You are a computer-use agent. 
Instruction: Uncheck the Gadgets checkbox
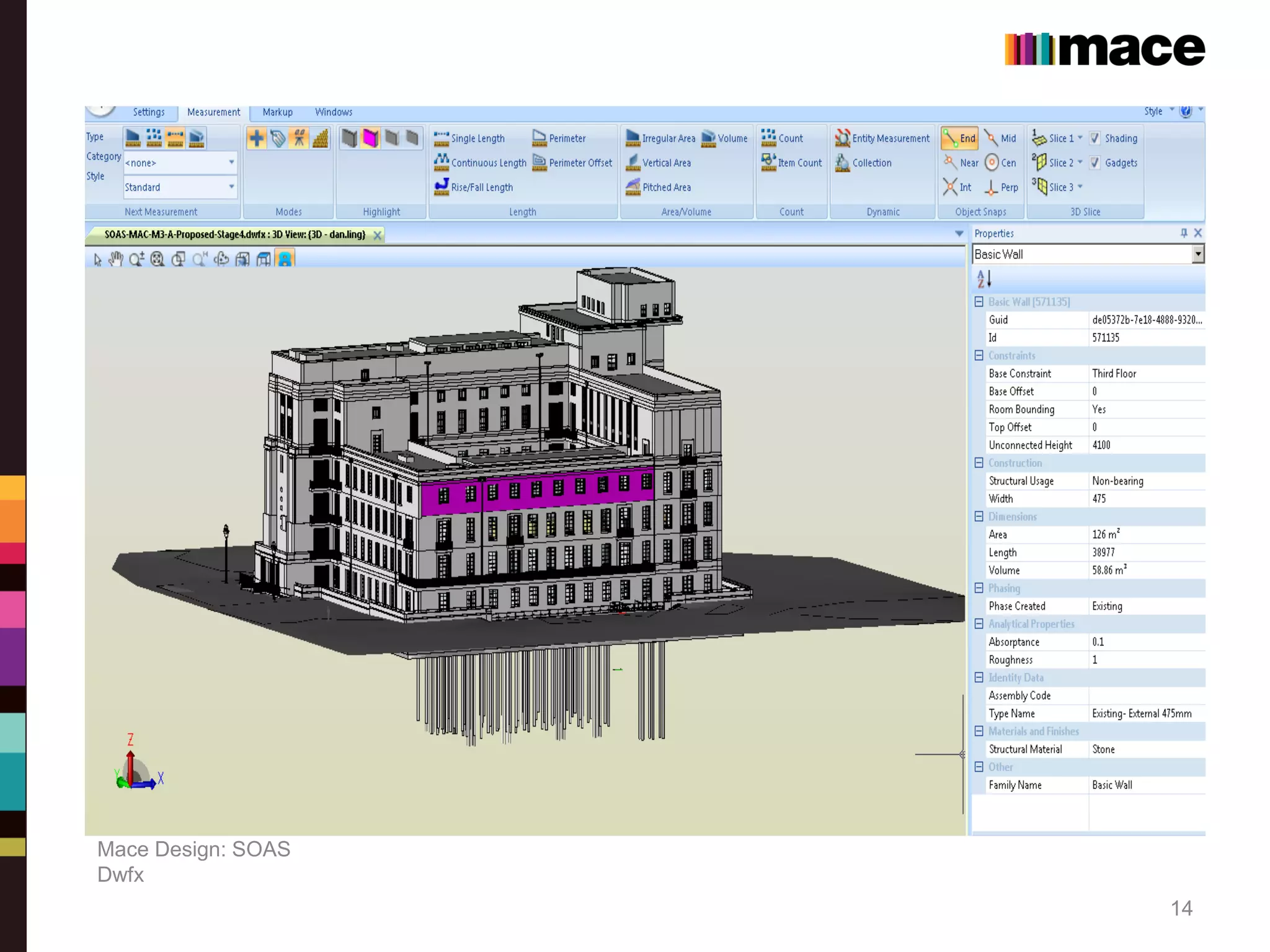1095,162
